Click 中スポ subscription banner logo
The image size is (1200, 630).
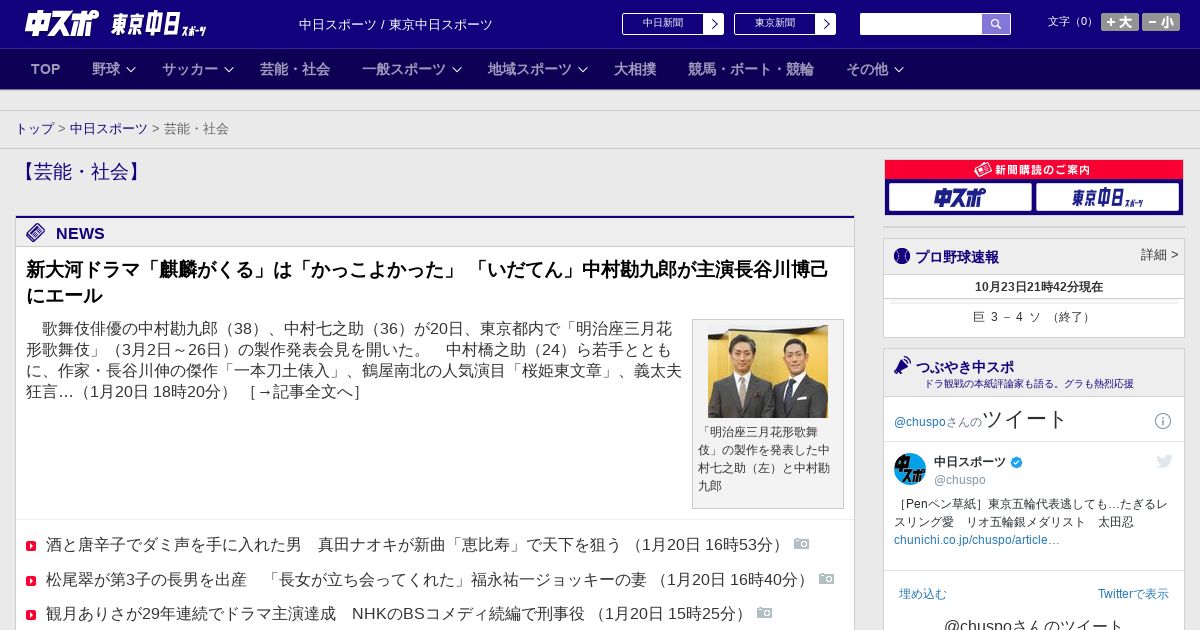[x=960, y=197]
